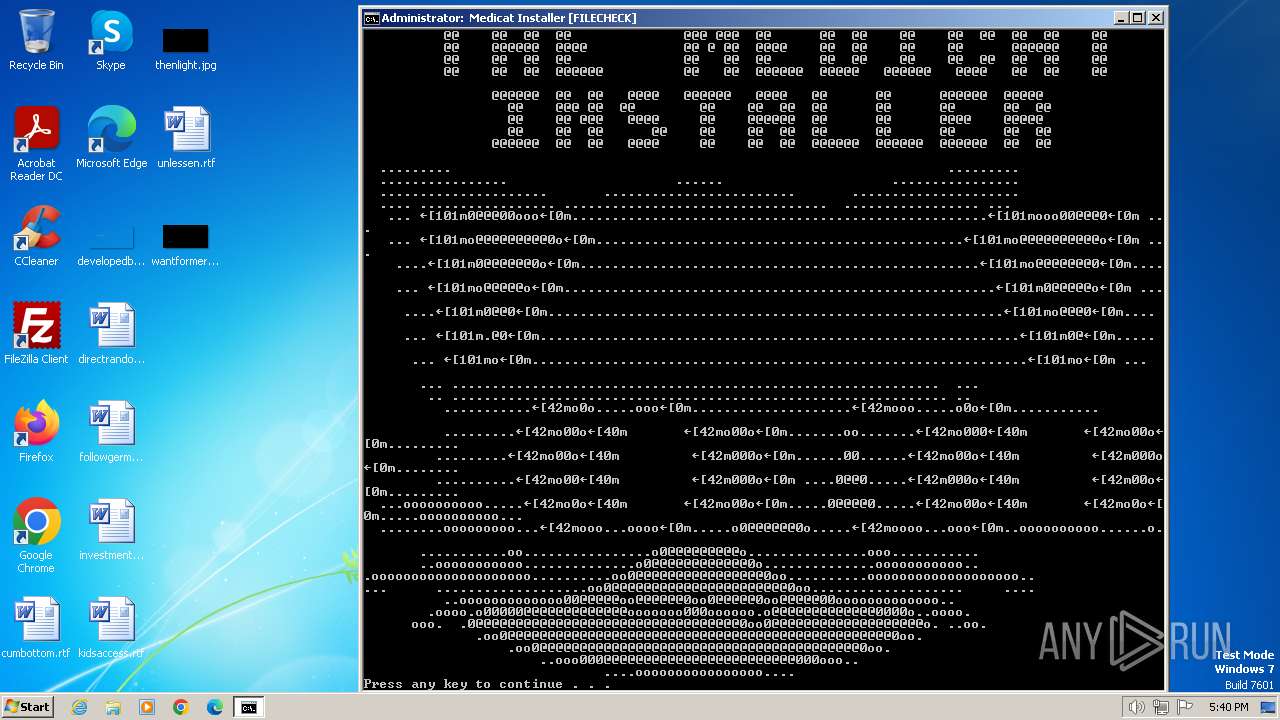
Task: Maximize the Medicat Installer window
Action: click(x=1139, y=18)
